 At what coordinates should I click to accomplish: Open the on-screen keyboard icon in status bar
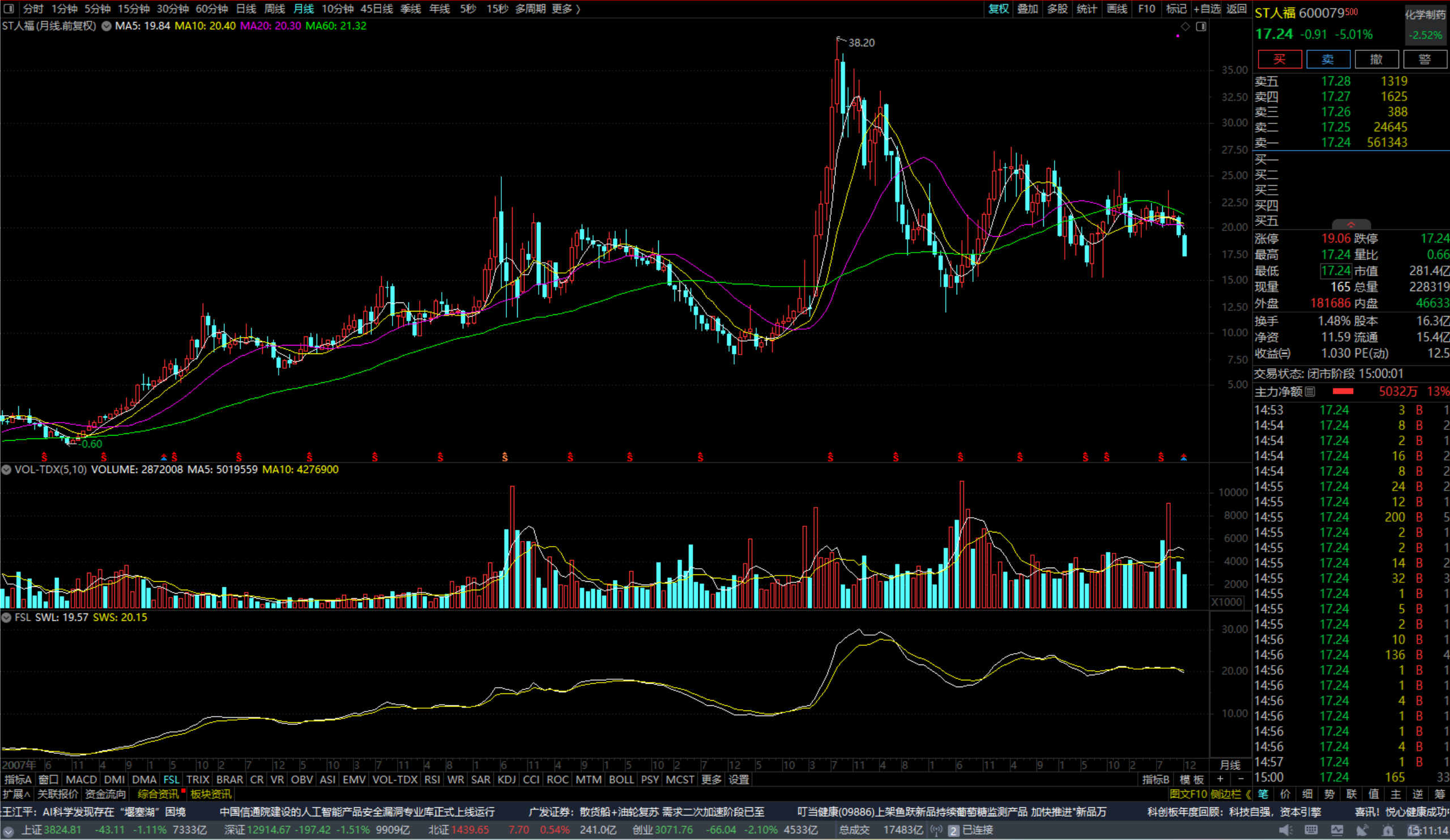[x=1311, y=830]
